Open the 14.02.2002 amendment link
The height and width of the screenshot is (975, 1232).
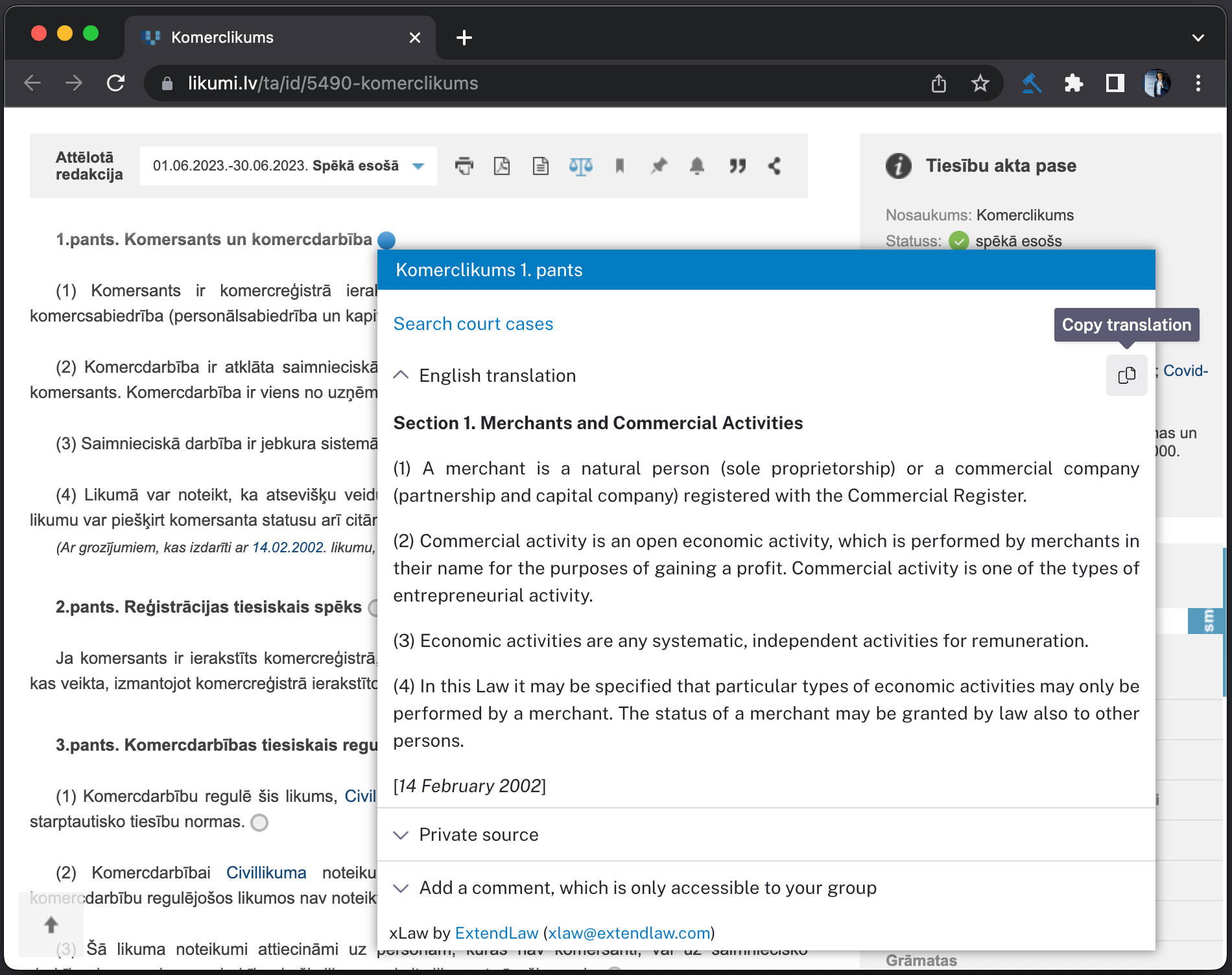tap(288, 547)
